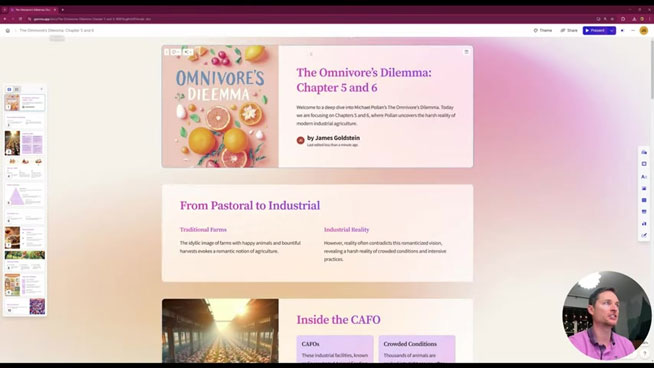Click the browser address bar

[x=309, y=19]
